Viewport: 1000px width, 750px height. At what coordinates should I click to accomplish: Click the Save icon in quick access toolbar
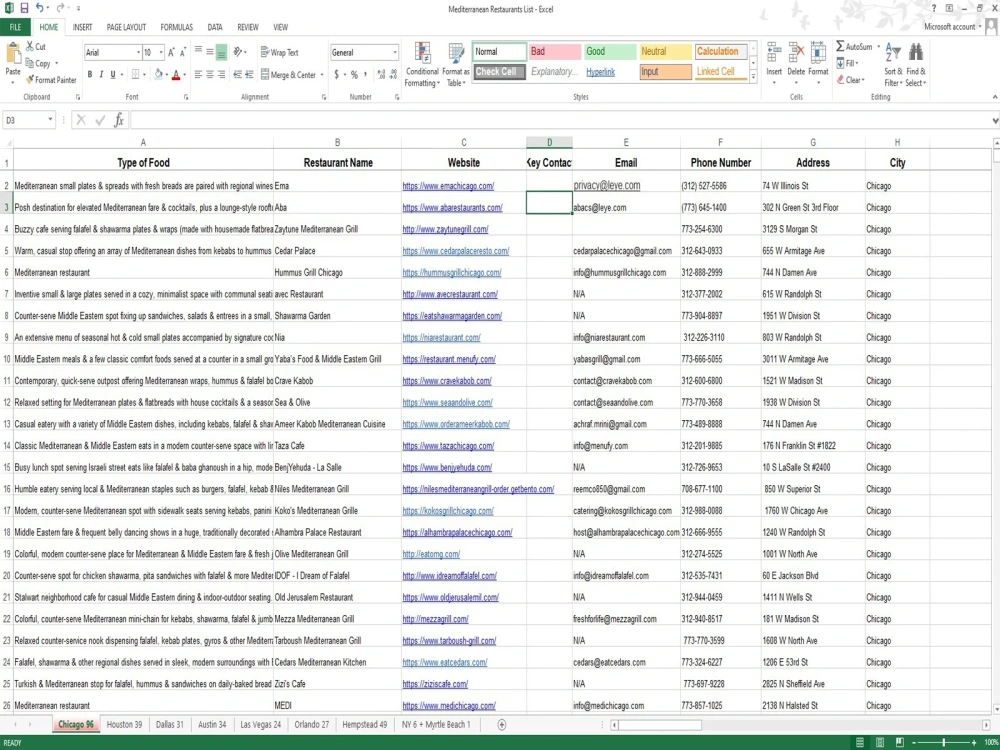(x=24, y=8)
